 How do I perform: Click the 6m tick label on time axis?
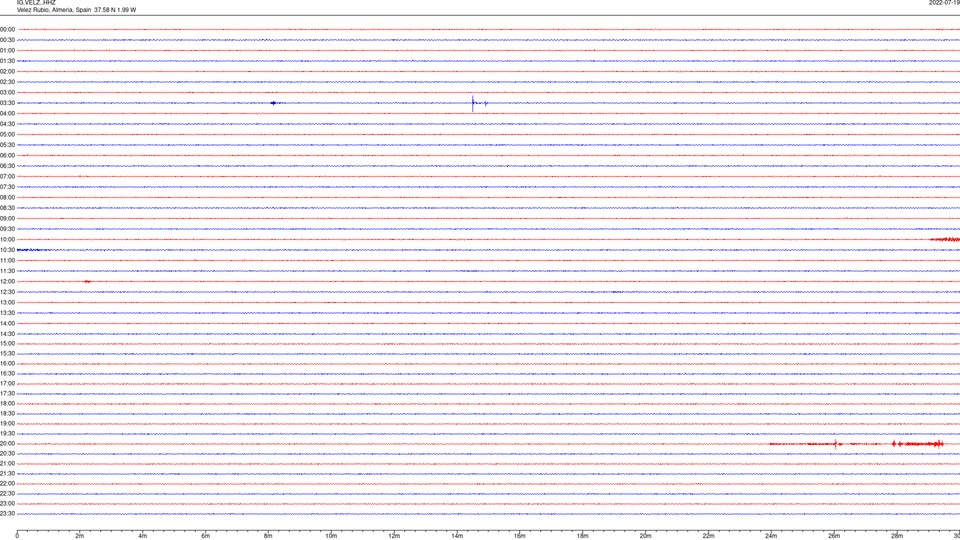(x=206, y=536)
